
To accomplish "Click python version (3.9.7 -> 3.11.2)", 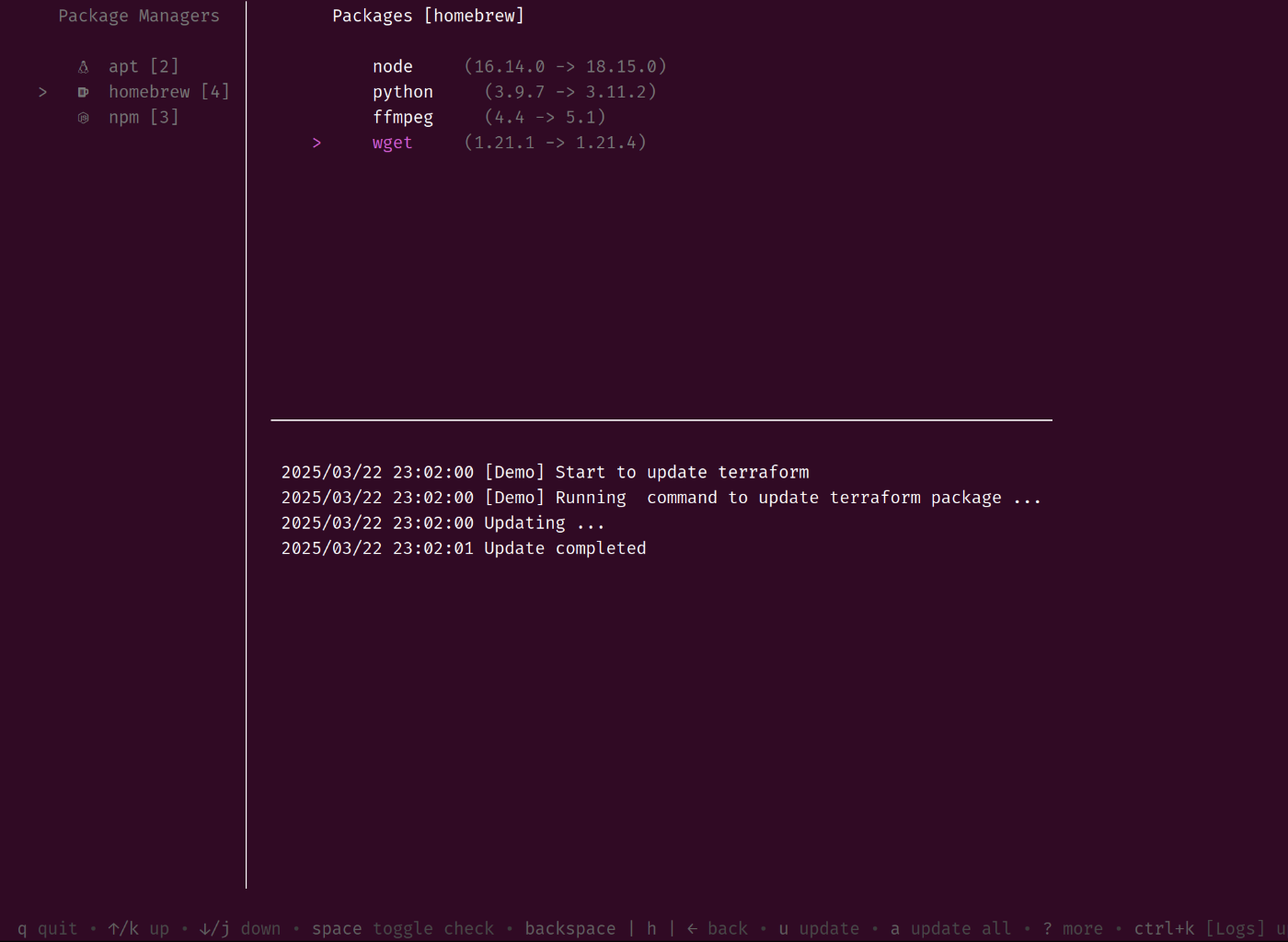I will [570, 92].
